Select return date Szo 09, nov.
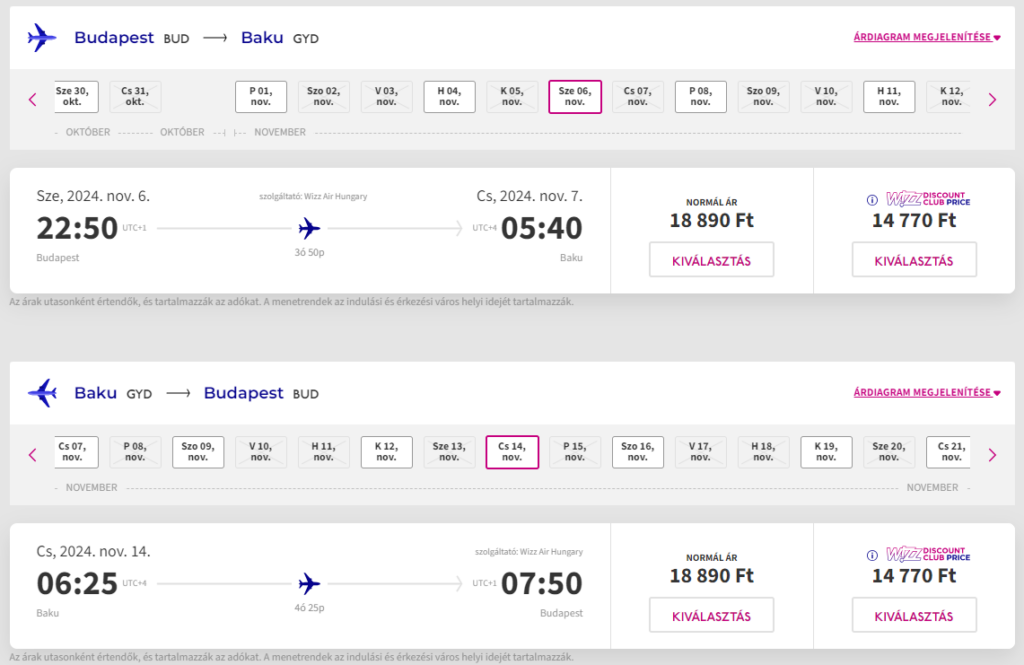The image size is (1024, 665). coord(198,452)
